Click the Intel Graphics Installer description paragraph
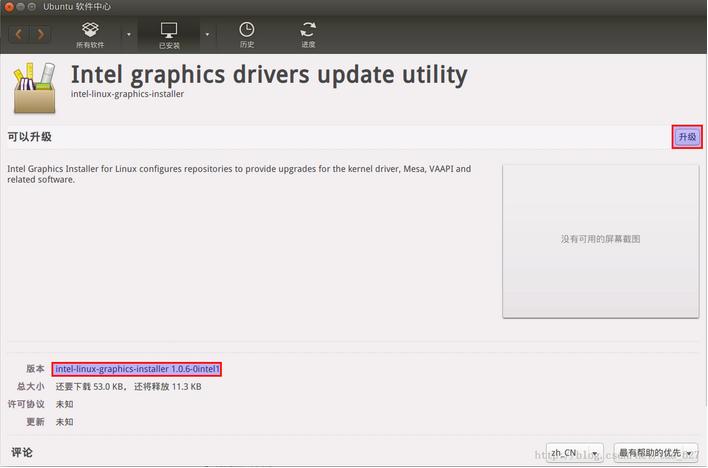Screen dimensions: 708x468 pyautogui.click(x=239, y=174)
